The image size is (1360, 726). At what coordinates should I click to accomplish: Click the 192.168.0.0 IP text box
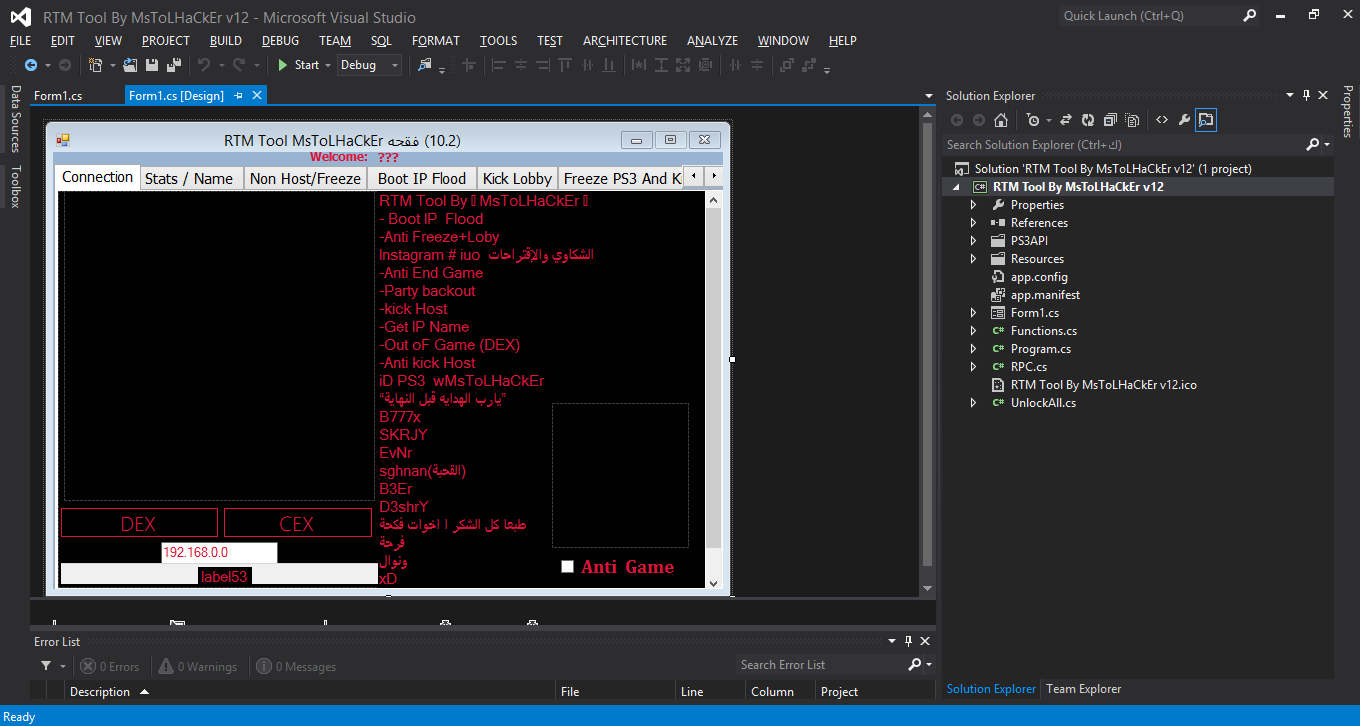pos(219,553)
